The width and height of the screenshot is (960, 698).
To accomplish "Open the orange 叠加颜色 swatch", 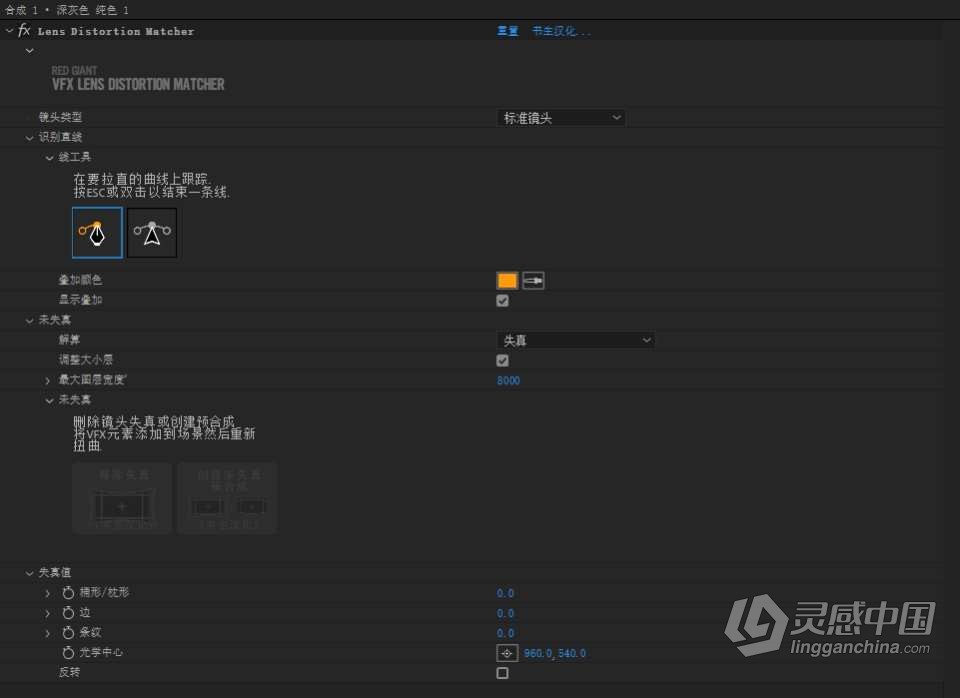I will tap(507, 280).
